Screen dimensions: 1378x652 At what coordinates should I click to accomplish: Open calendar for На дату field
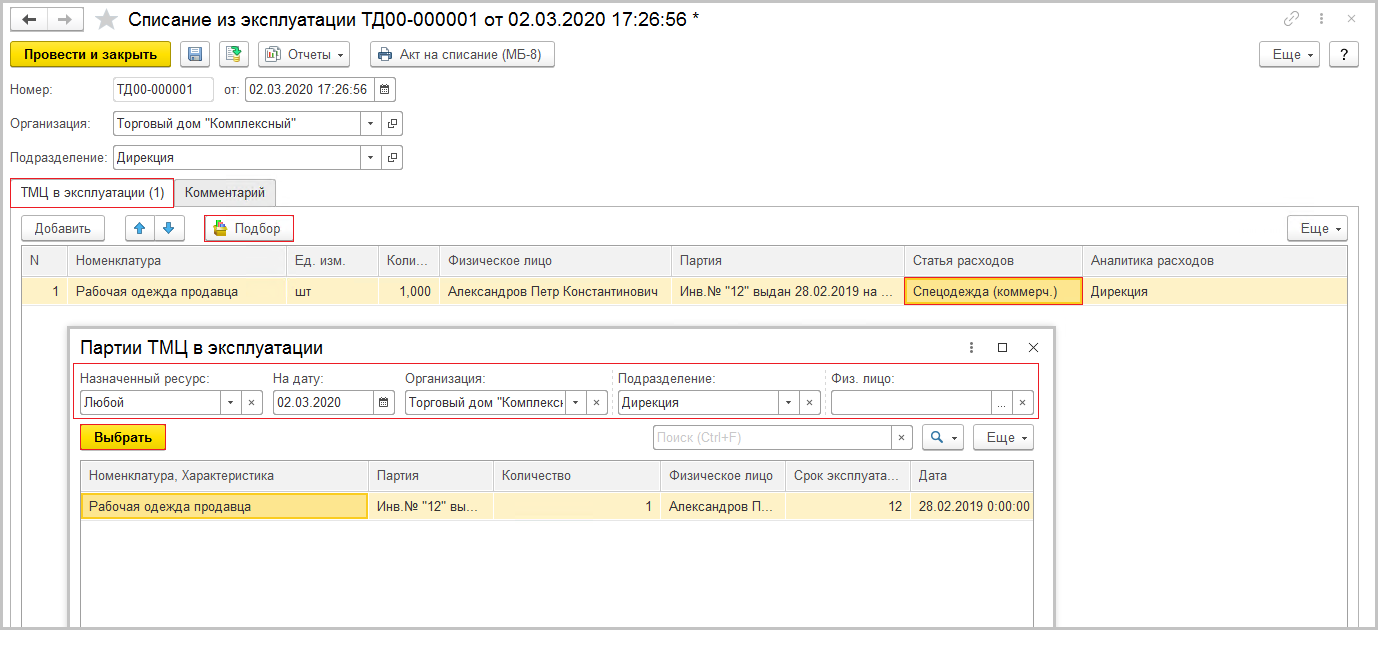click(x=384, y=402)
